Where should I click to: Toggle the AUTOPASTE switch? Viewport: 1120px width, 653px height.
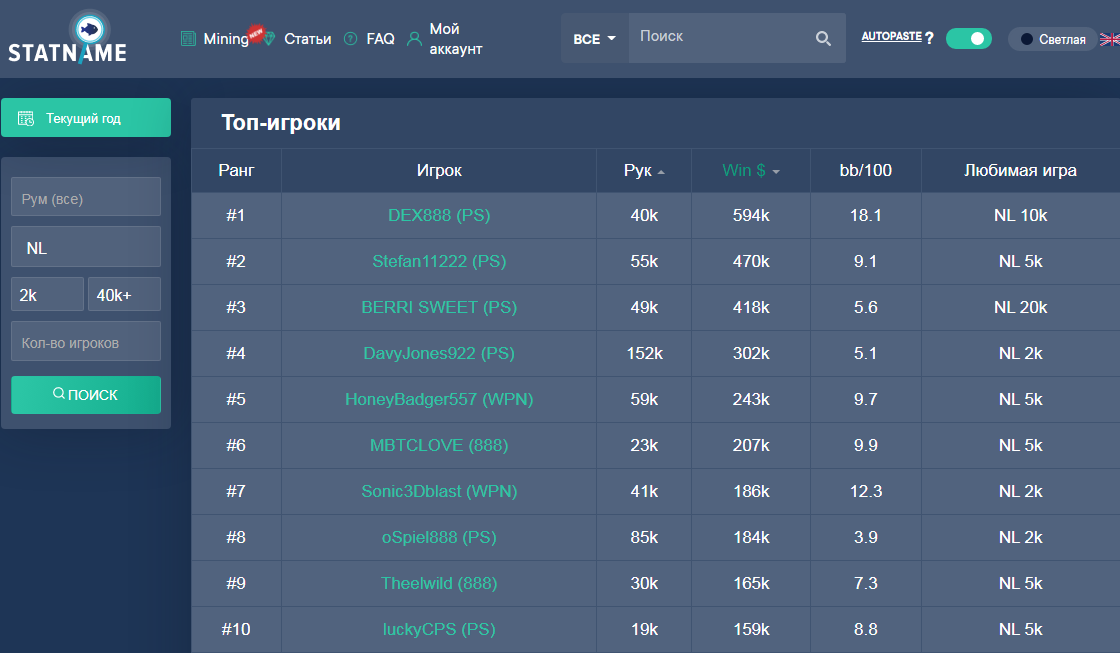(968, 39)
